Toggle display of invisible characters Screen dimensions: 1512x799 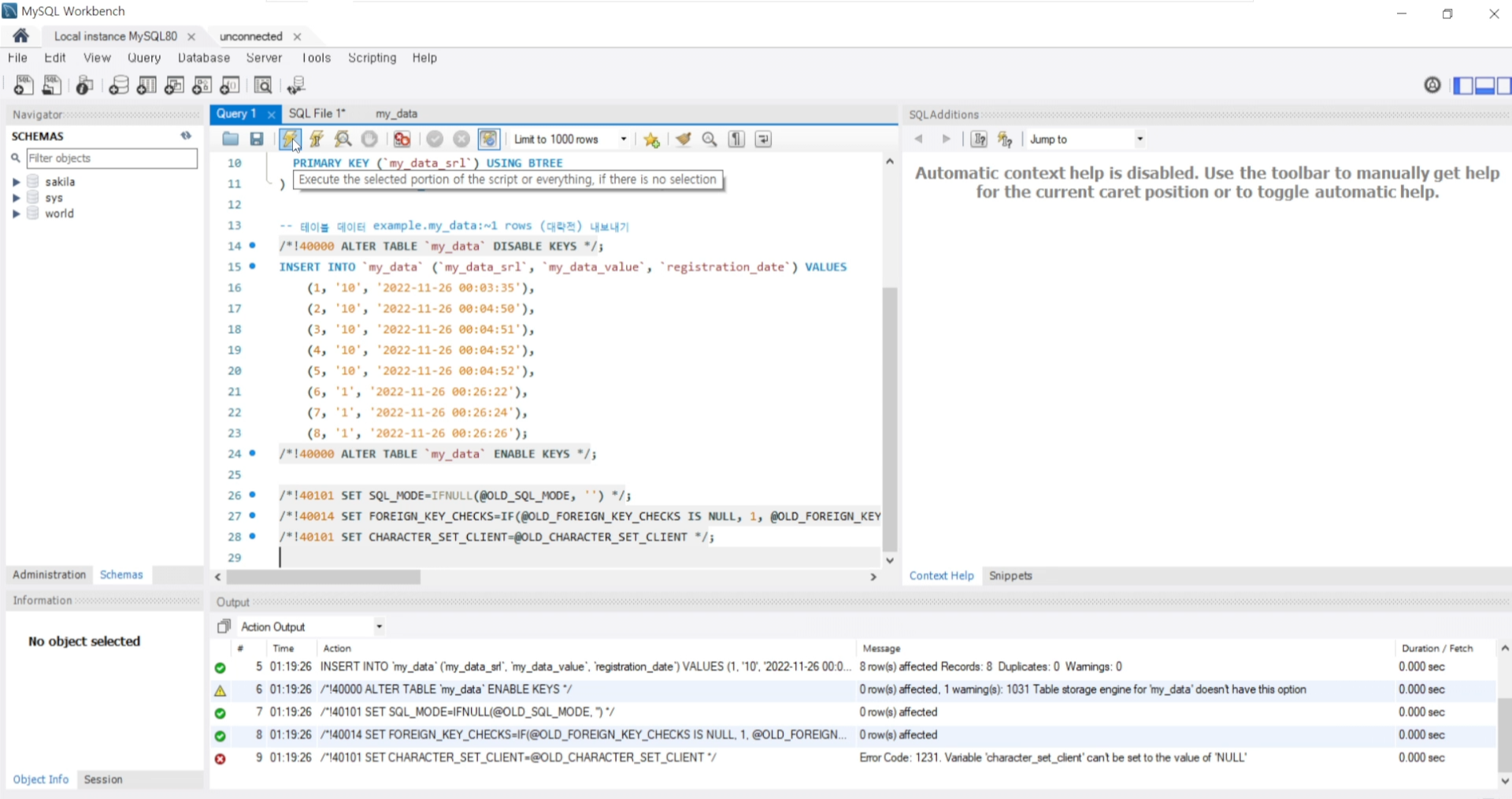tap(736, 139)
